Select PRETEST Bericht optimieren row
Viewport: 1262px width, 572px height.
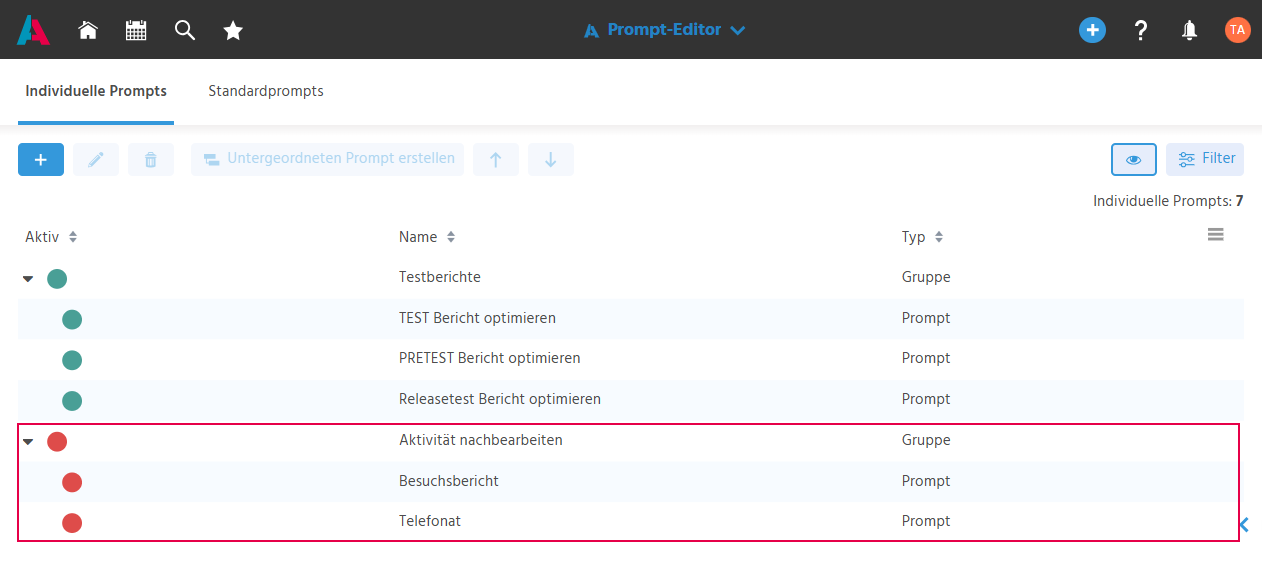pos(631,358)
